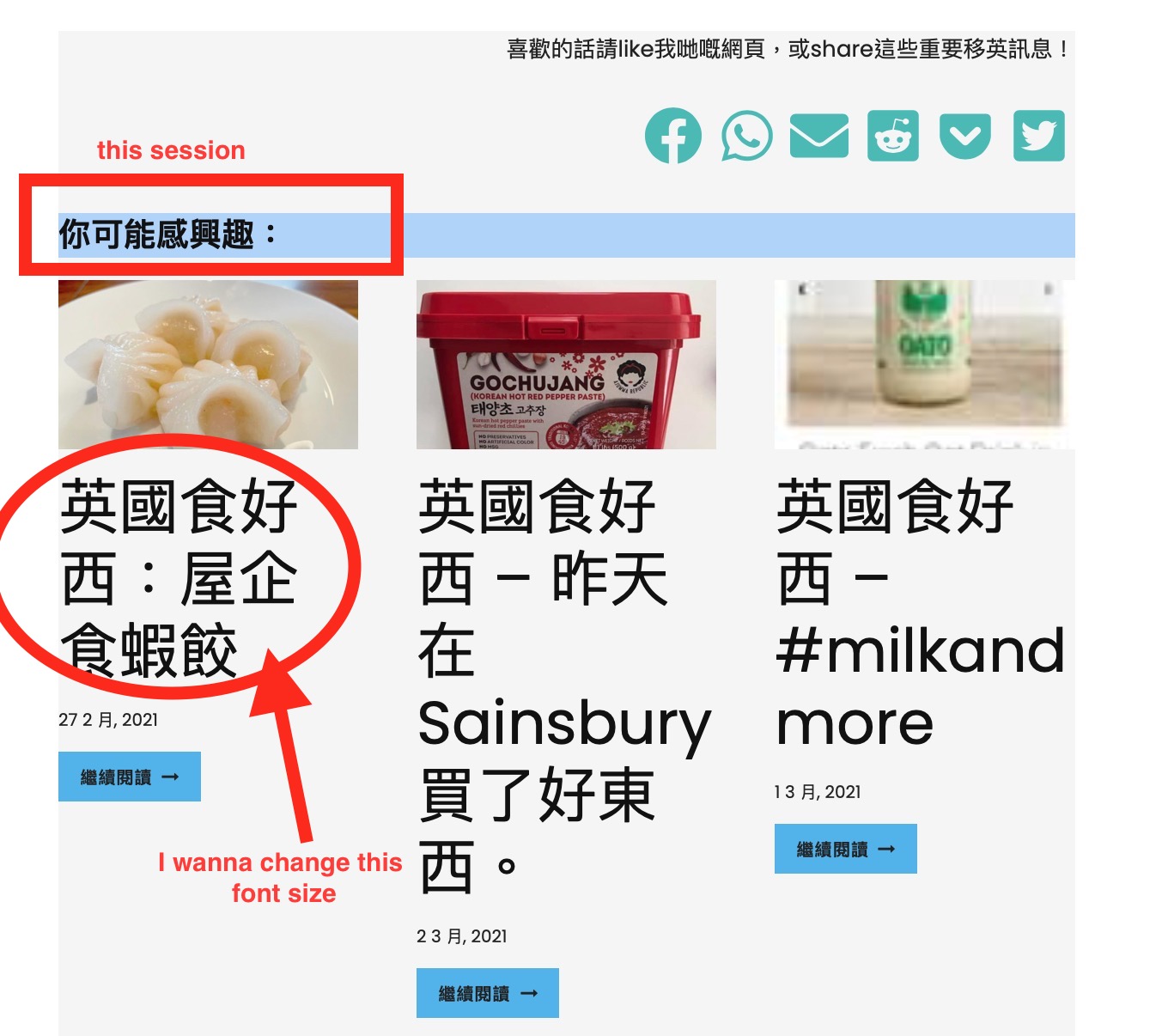Share via the WhatsApp icon
This screenshot has height=1036, width=1168.
click(x=746, y=136)
